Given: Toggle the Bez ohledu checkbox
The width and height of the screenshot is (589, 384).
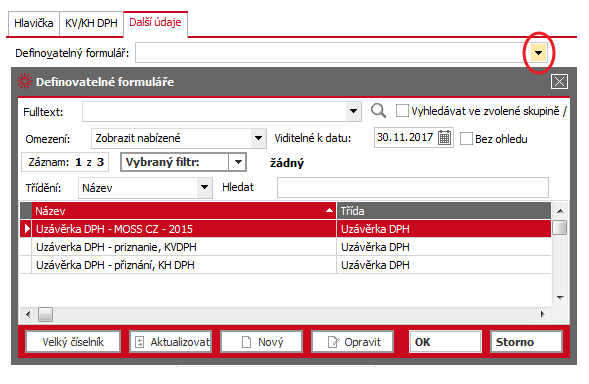Looking at the screenshot, I should tap(466, 139).
